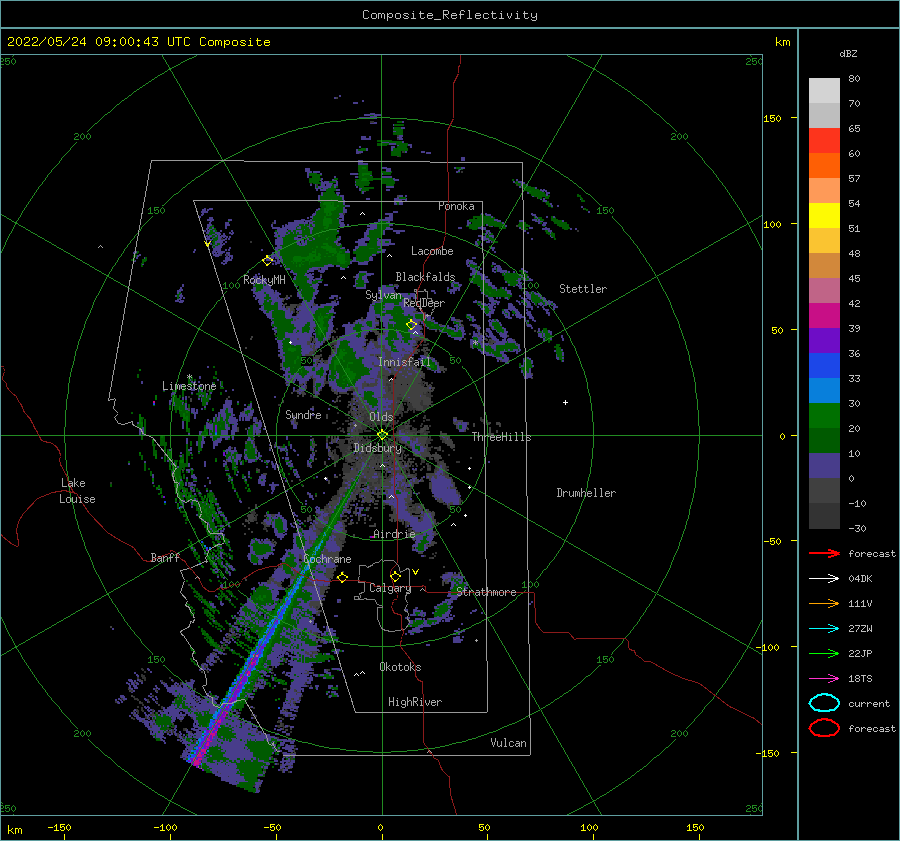Pick the bright green 20–30 dBZ swatch
This screenshot has height=841, width=900.
coord(824,415)
